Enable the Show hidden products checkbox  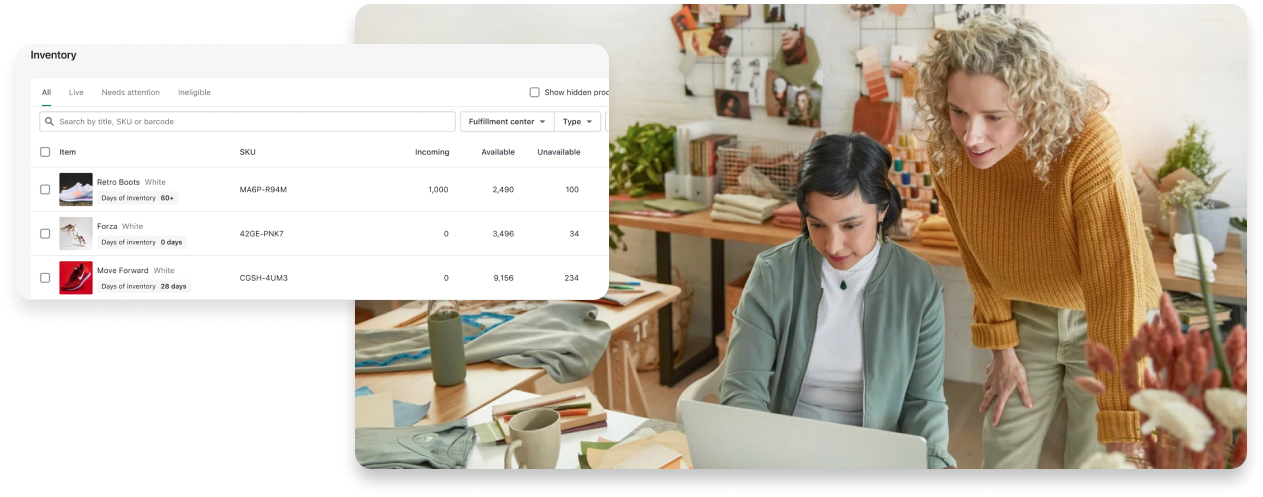534,92
